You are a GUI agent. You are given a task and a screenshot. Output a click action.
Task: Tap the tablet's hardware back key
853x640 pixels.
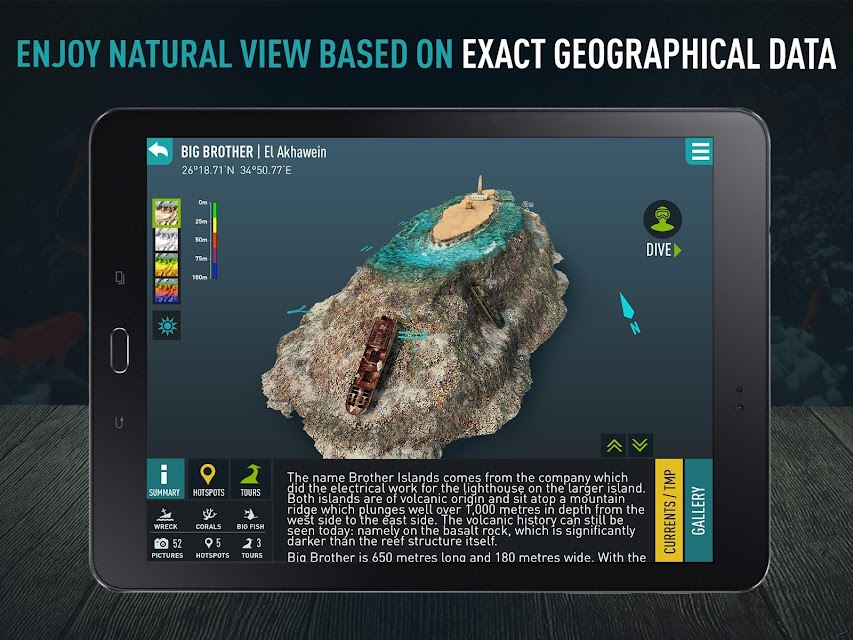point(120,422)
